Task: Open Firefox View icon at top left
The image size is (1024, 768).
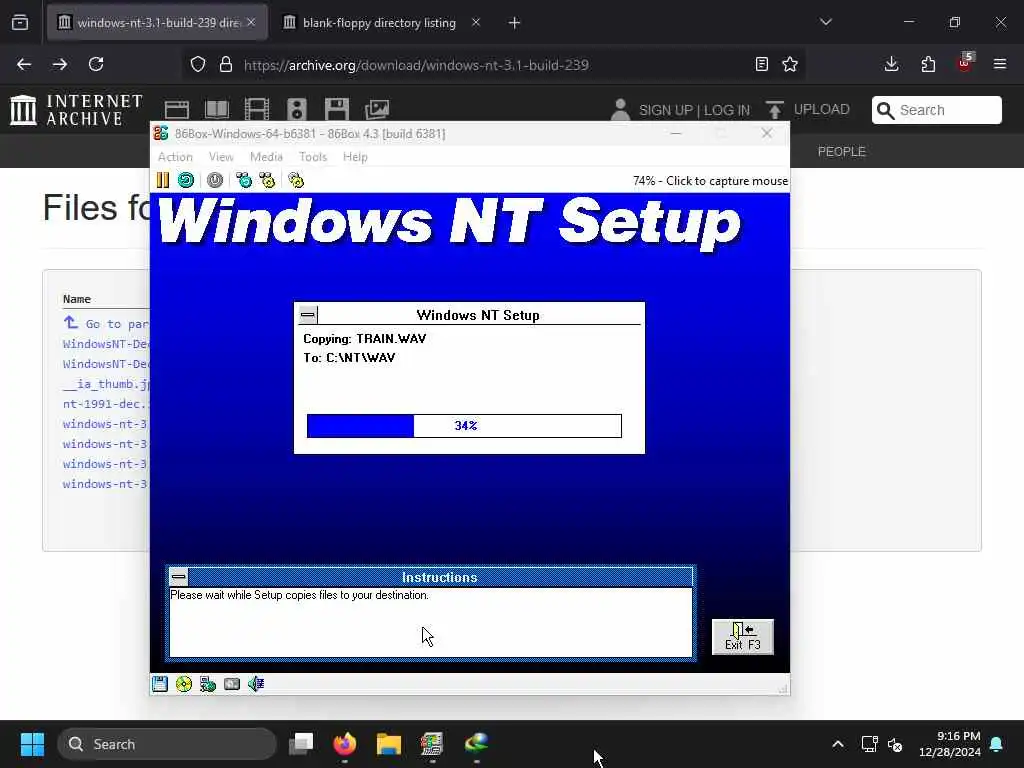Action: click(20, 22)
